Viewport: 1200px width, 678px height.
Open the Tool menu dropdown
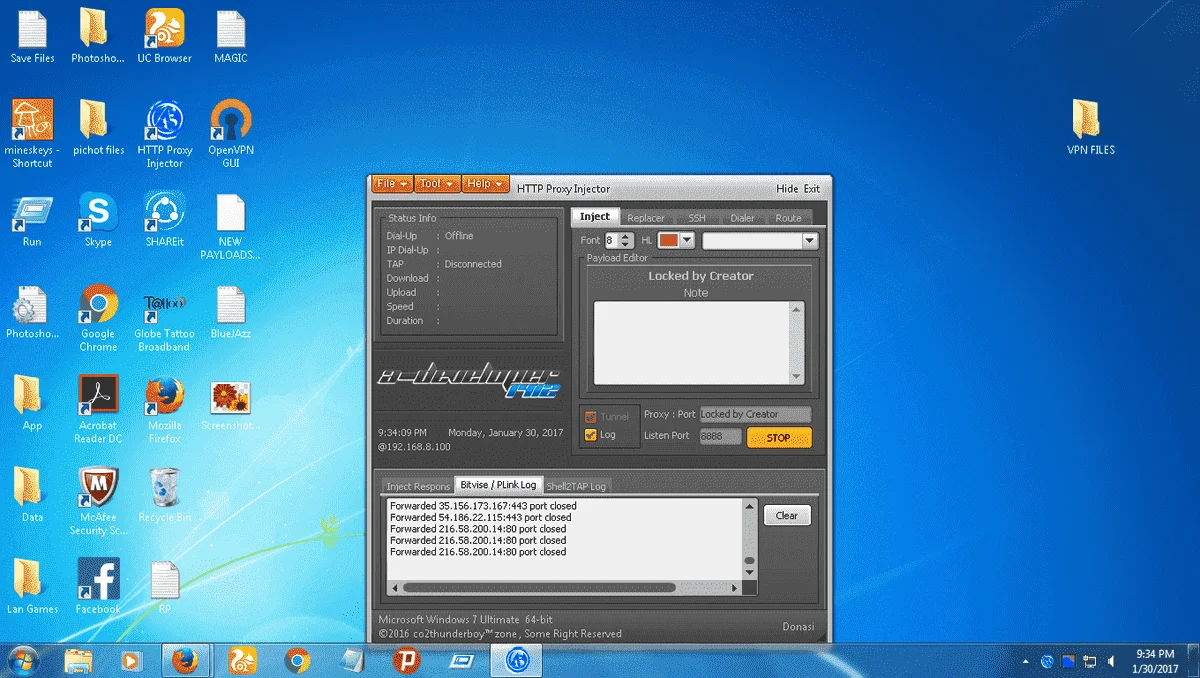437,184
